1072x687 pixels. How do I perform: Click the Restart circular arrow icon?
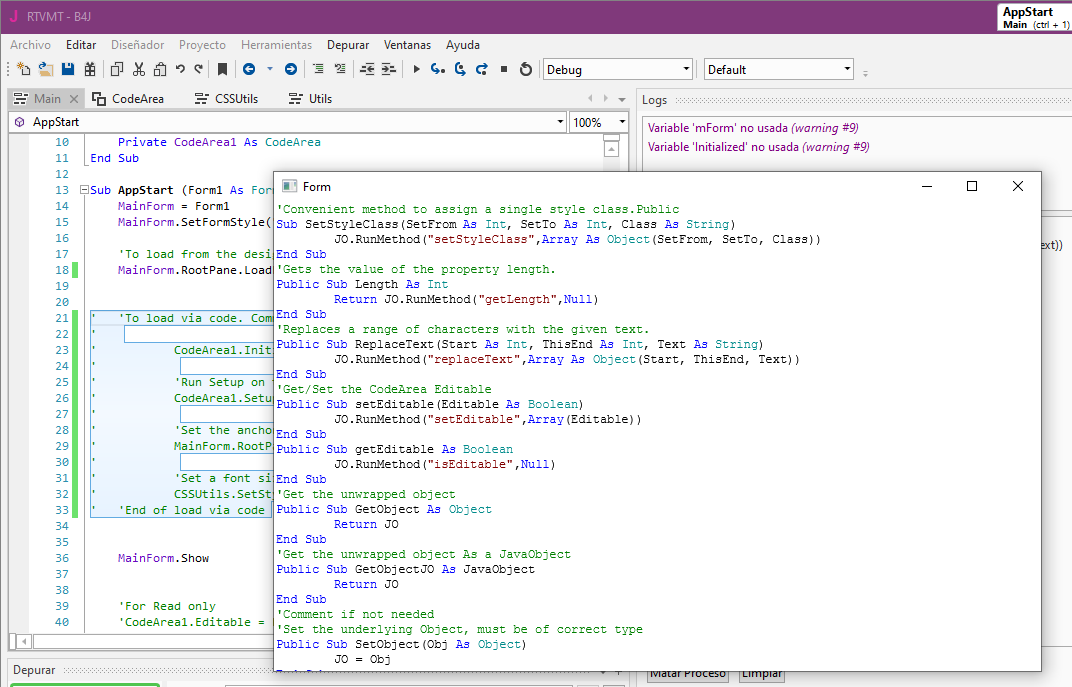click(x=526, y=69)
